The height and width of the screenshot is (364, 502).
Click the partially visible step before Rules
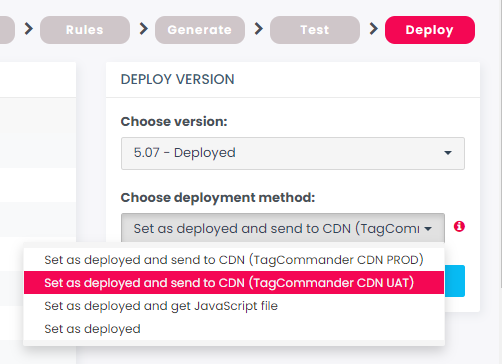(x=7, y=30)
